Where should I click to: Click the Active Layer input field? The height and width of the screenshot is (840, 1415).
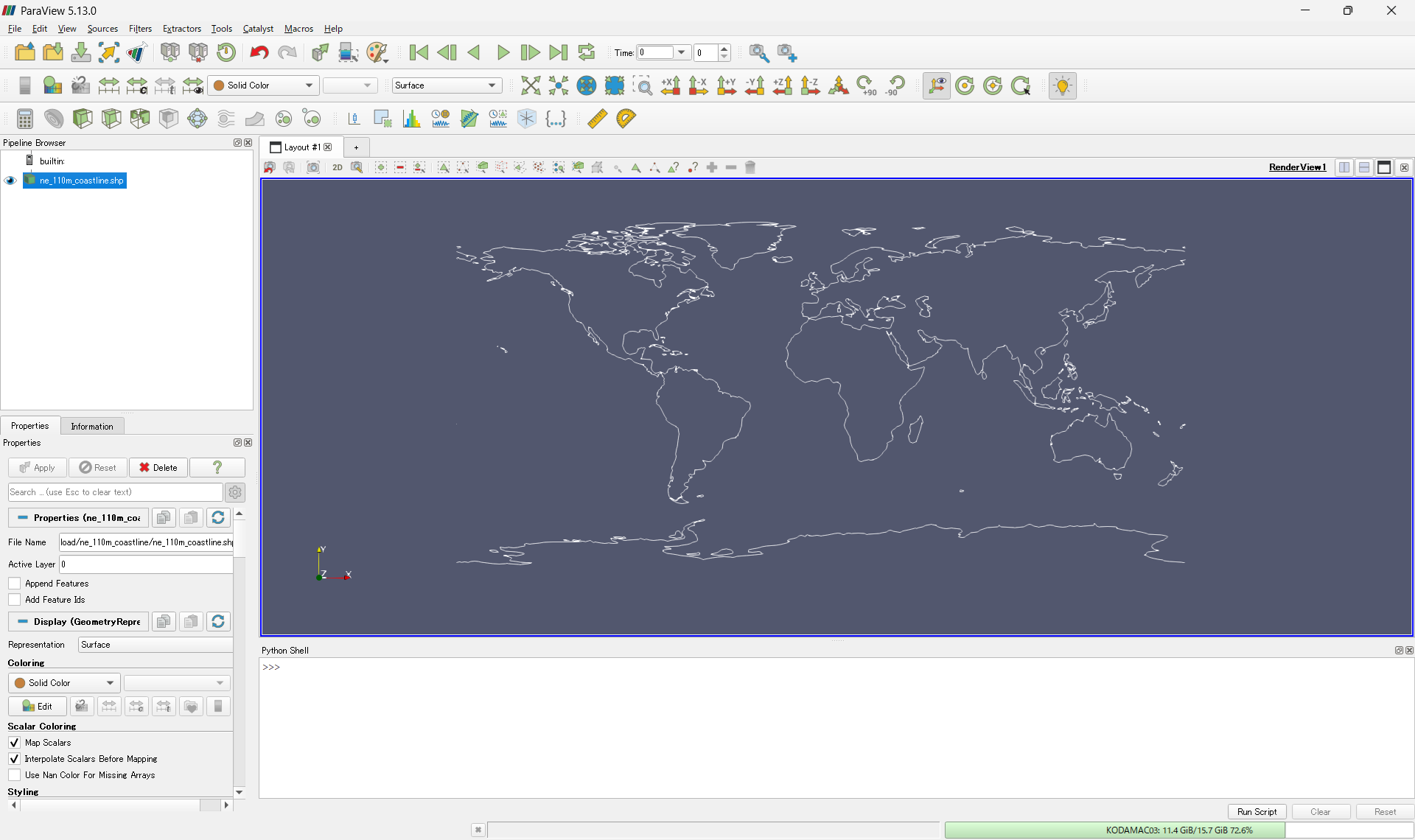146,564
